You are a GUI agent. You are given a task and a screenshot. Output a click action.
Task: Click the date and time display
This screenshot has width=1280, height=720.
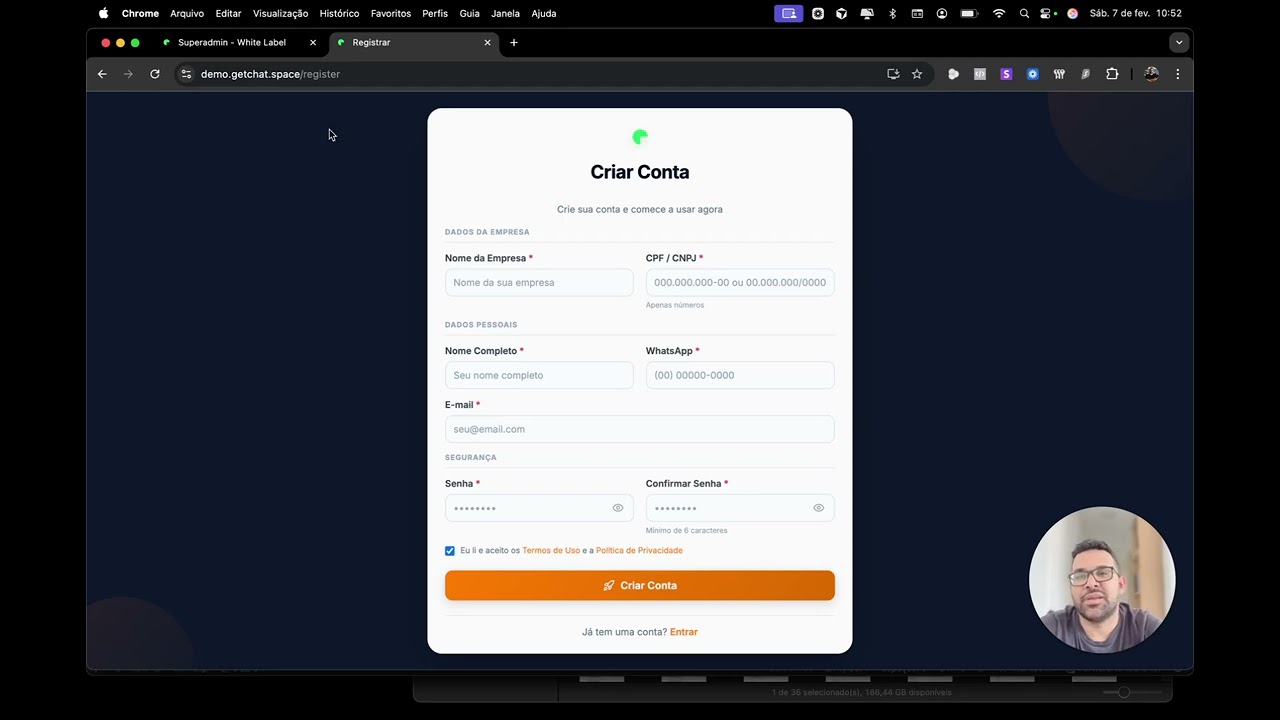click(1135, 13)
